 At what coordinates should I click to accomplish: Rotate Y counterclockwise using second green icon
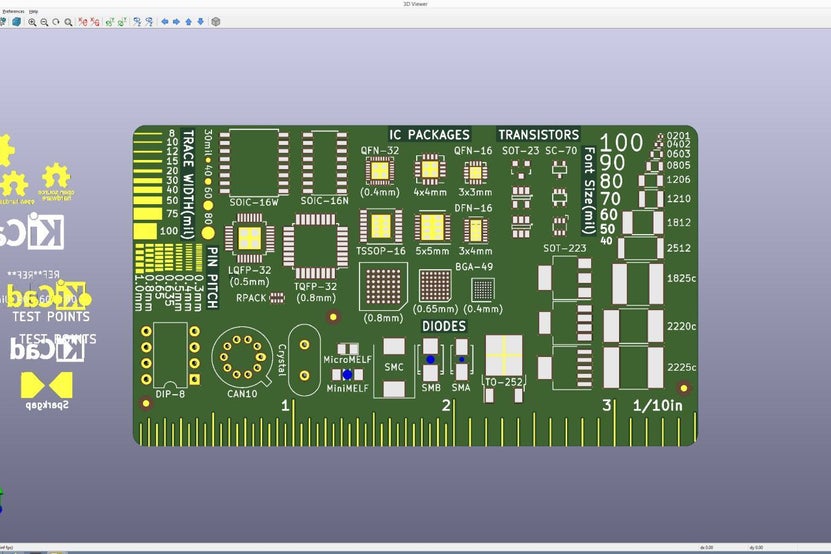pyautogui.click(x=121, y=22)
